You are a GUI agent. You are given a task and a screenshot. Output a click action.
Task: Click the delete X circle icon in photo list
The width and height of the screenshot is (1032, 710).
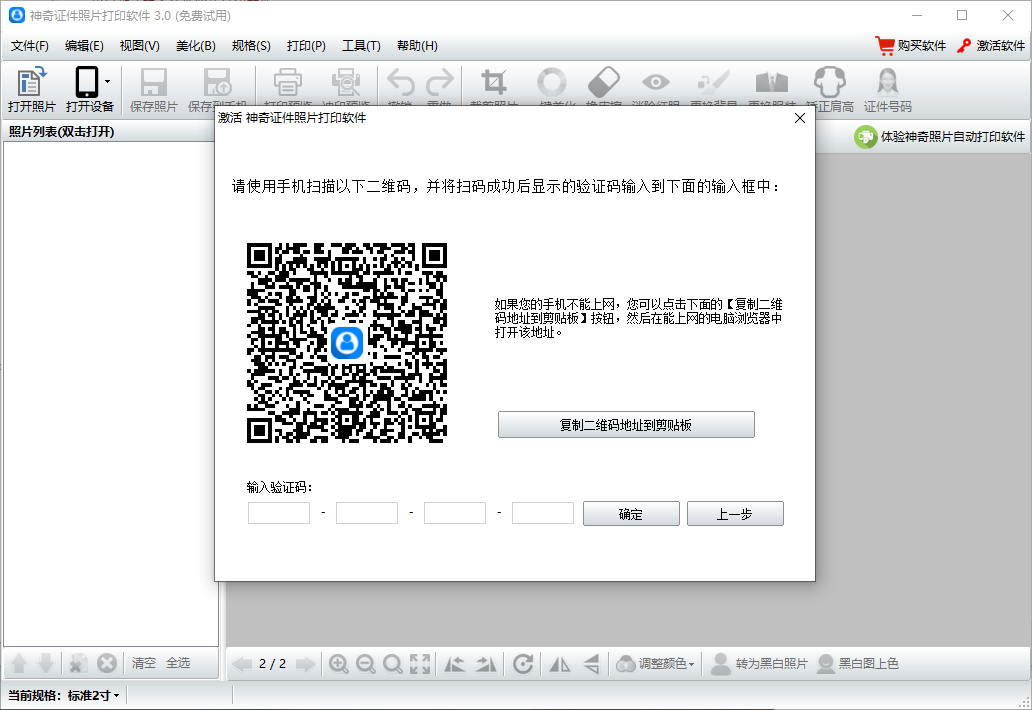coord(107,663)
